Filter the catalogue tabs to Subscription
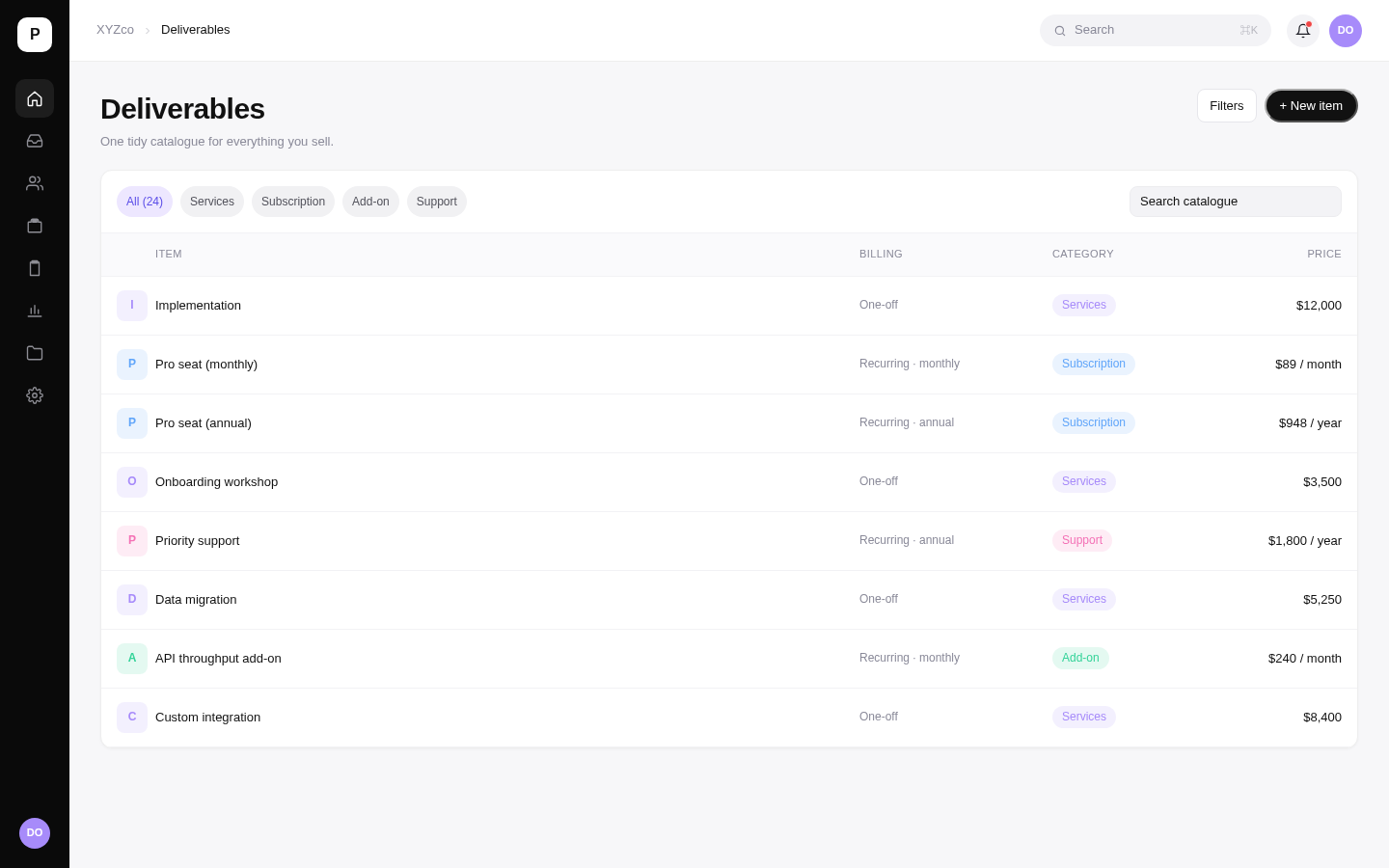 click(x=293, y=202)
